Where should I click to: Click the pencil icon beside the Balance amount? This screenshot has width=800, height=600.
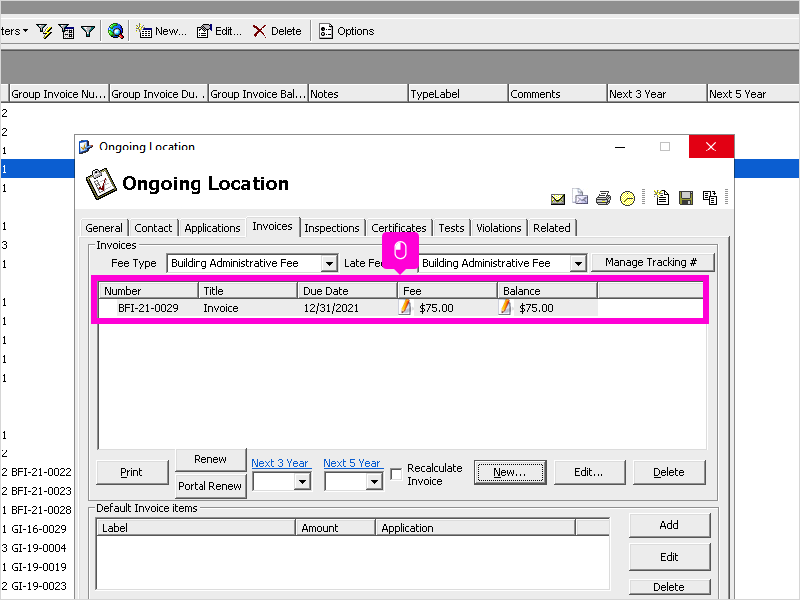[x=505, y=307]
